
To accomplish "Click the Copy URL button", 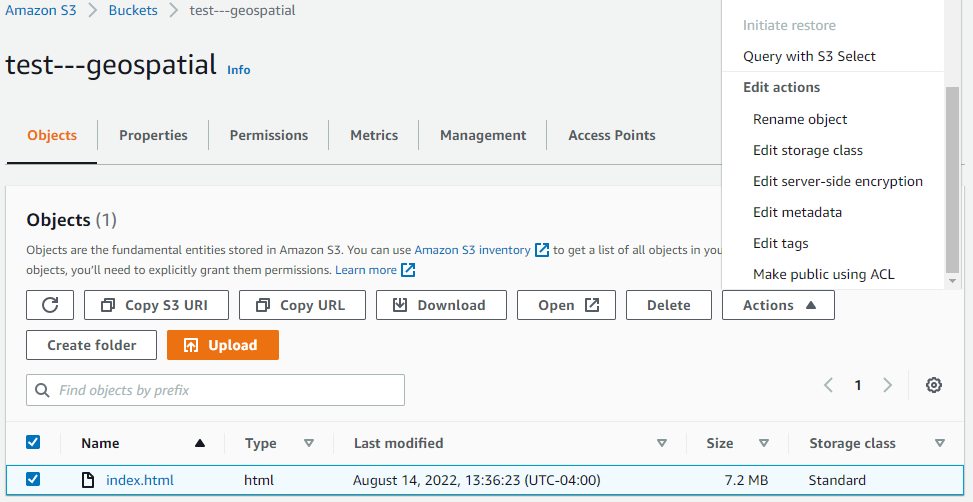I will pyautogui.click(x=302, y=305).
